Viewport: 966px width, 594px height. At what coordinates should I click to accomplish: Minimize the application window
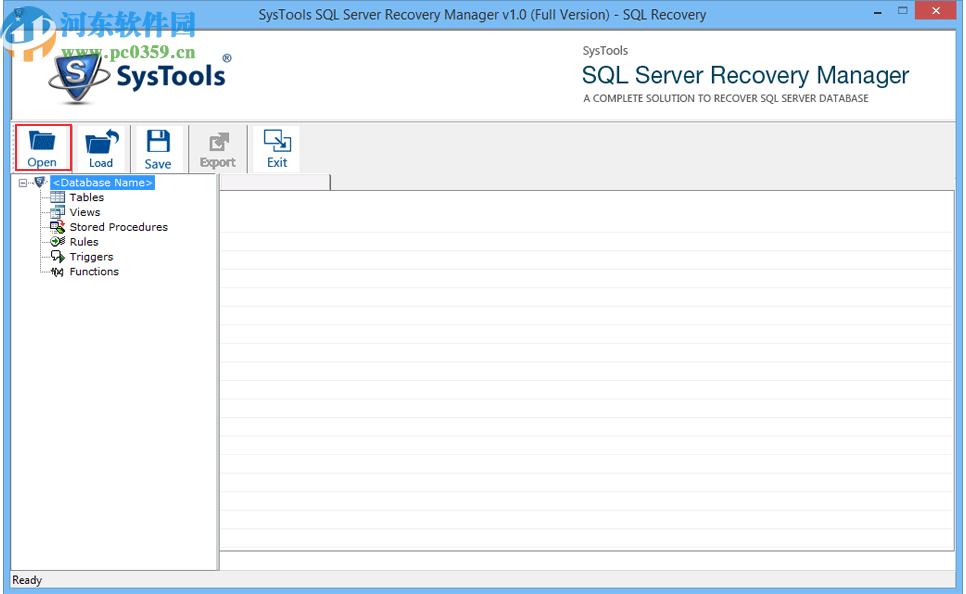click(x=879, y=10)
